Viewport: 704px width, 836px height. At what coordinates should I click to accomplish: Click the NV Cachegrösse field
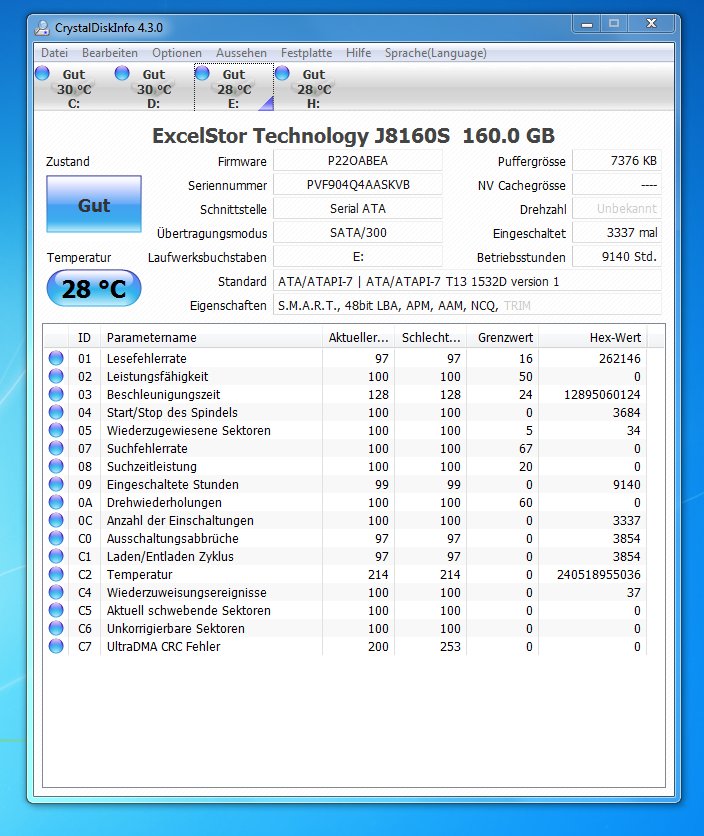tap(617, 185)
